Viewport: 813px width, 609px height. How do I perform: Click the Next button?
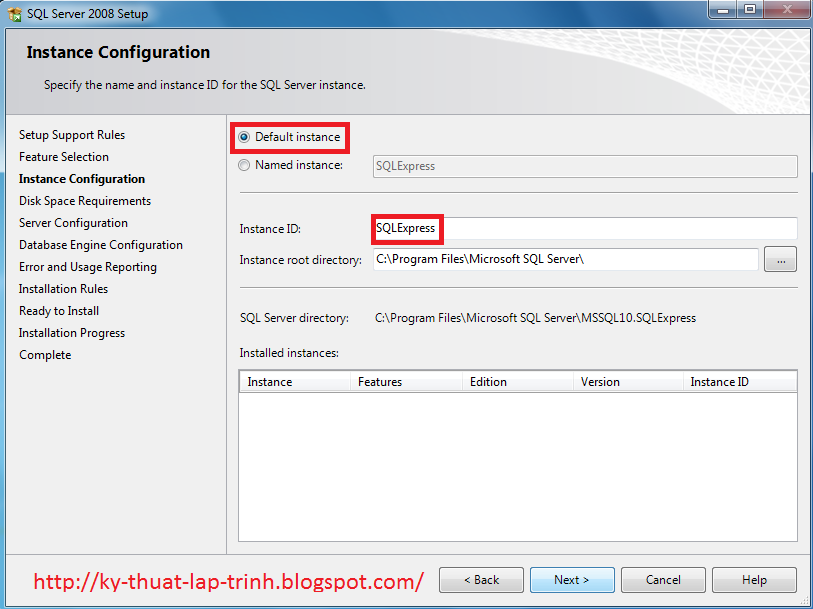(572, 580)
